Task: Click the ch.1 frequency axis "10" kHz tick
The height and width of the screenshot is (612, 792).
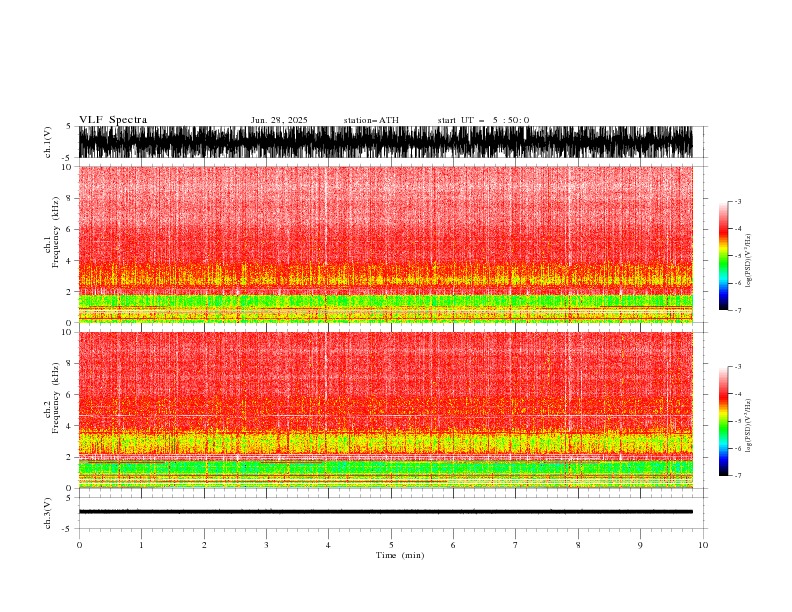Action: [x=67, y=167]
